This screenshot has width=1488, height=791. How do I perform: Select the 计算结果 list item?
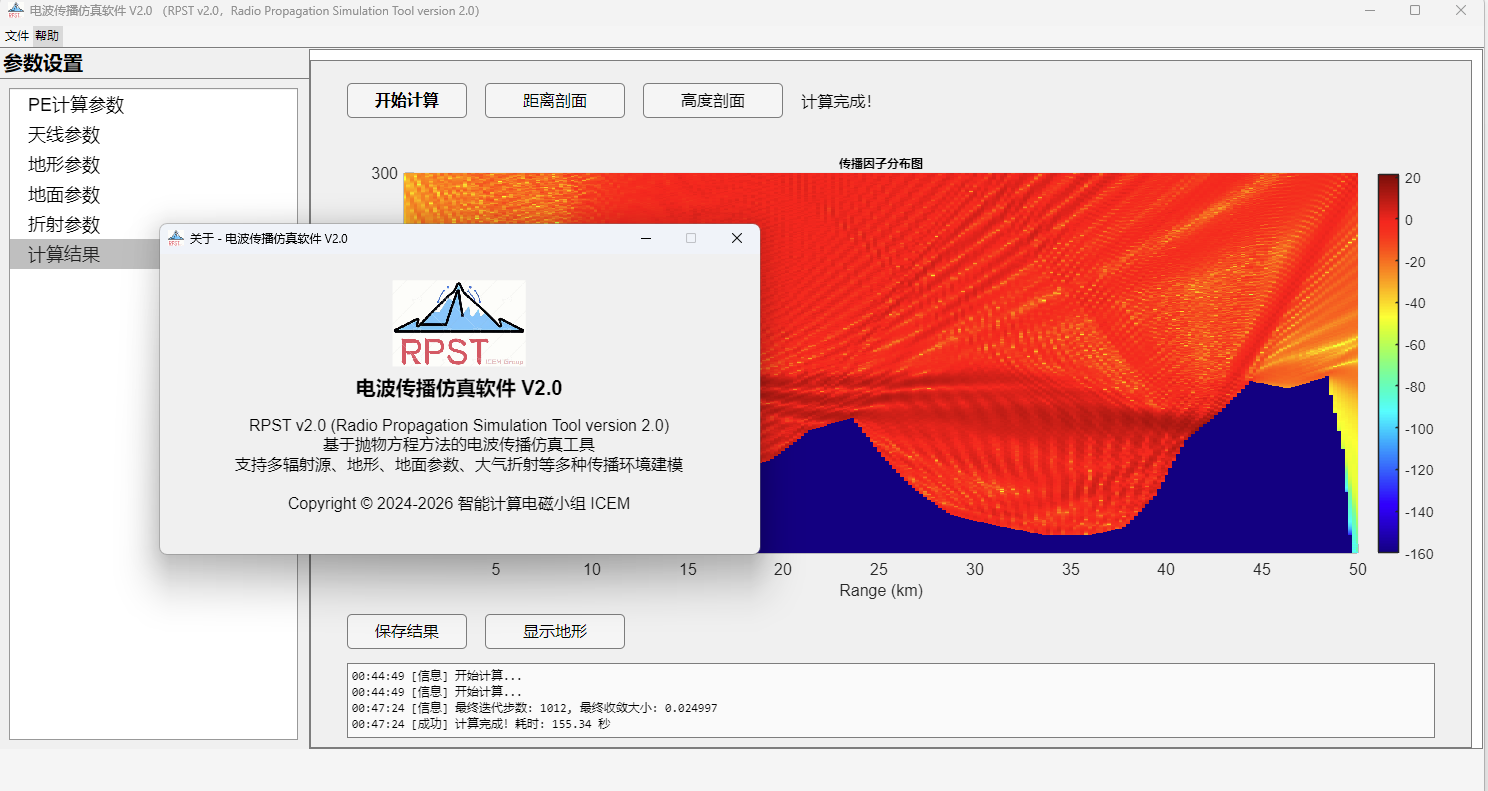(64, 255)
